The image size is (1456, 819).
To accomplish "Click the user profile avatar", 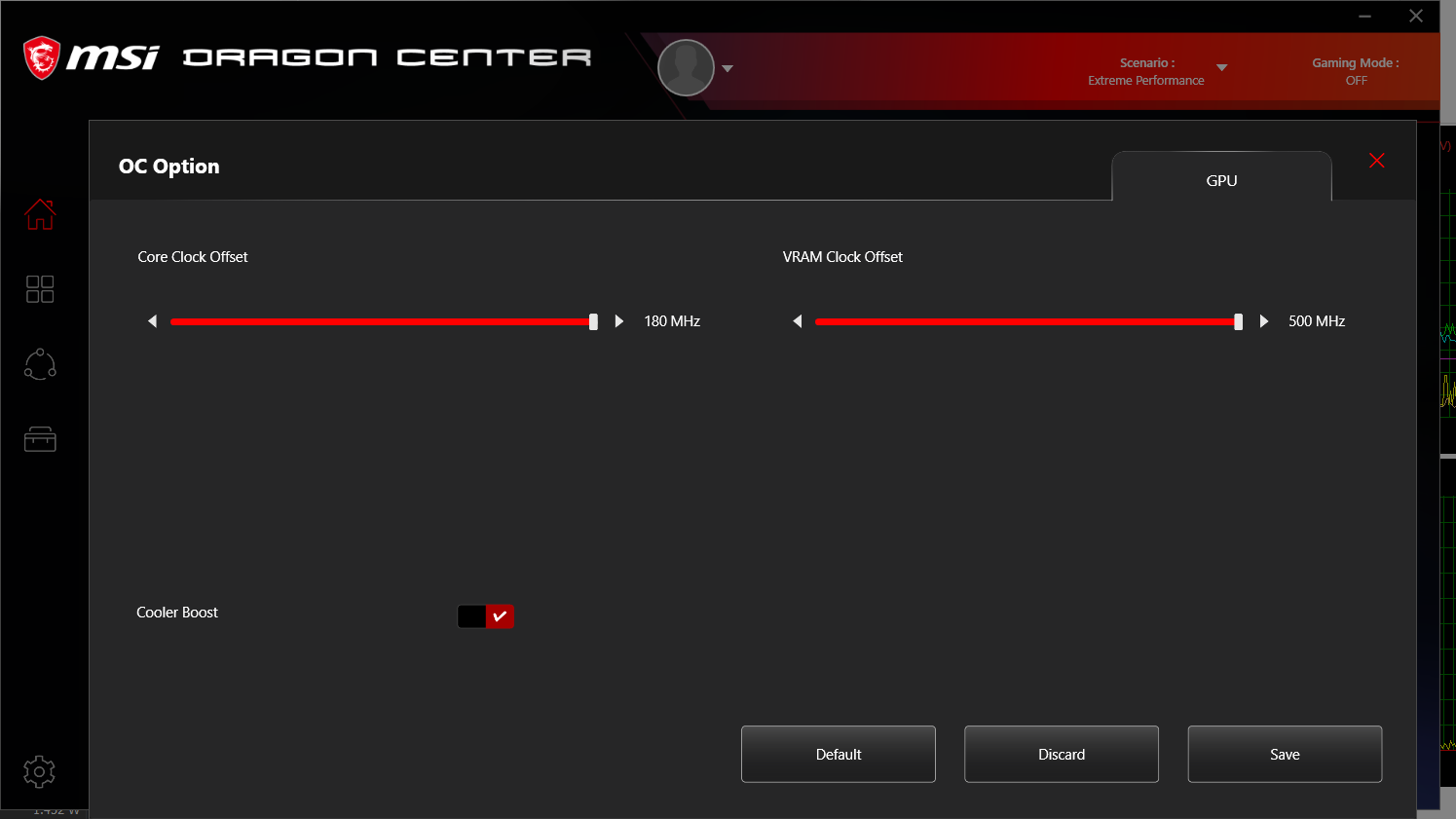I will coord(687,68).
